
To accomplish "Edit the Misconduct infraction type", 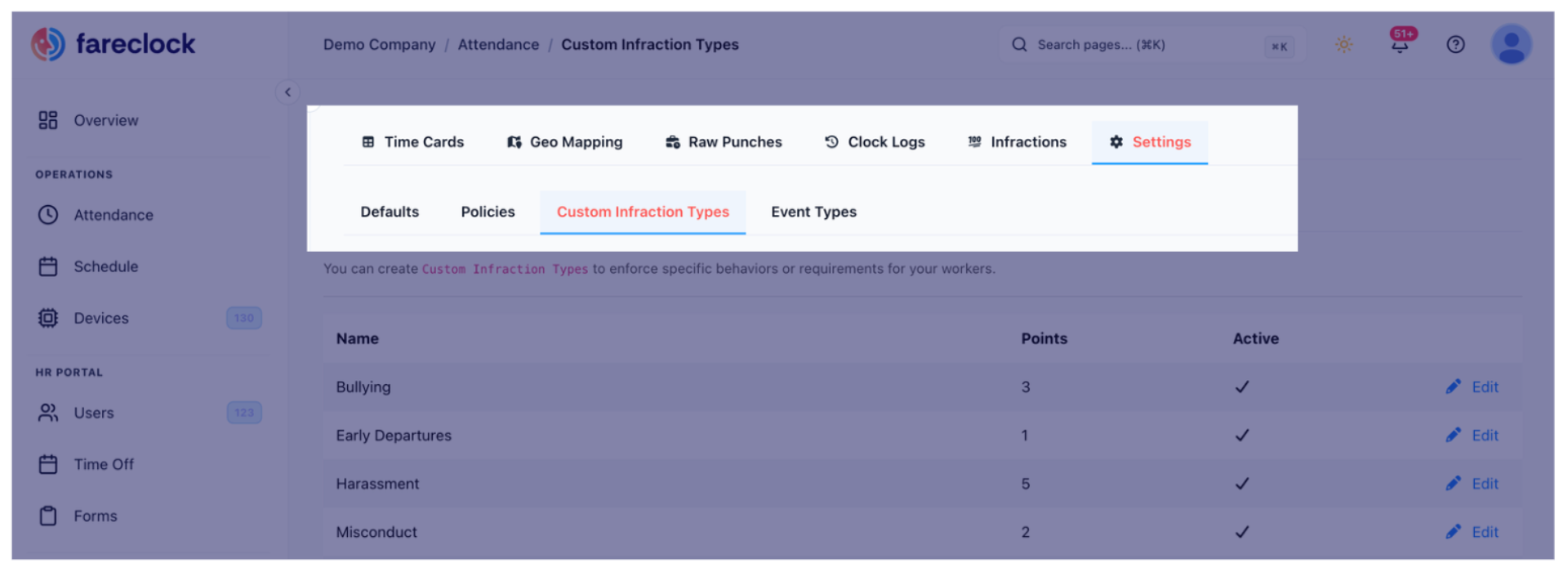I will (x=1472, y=532).
